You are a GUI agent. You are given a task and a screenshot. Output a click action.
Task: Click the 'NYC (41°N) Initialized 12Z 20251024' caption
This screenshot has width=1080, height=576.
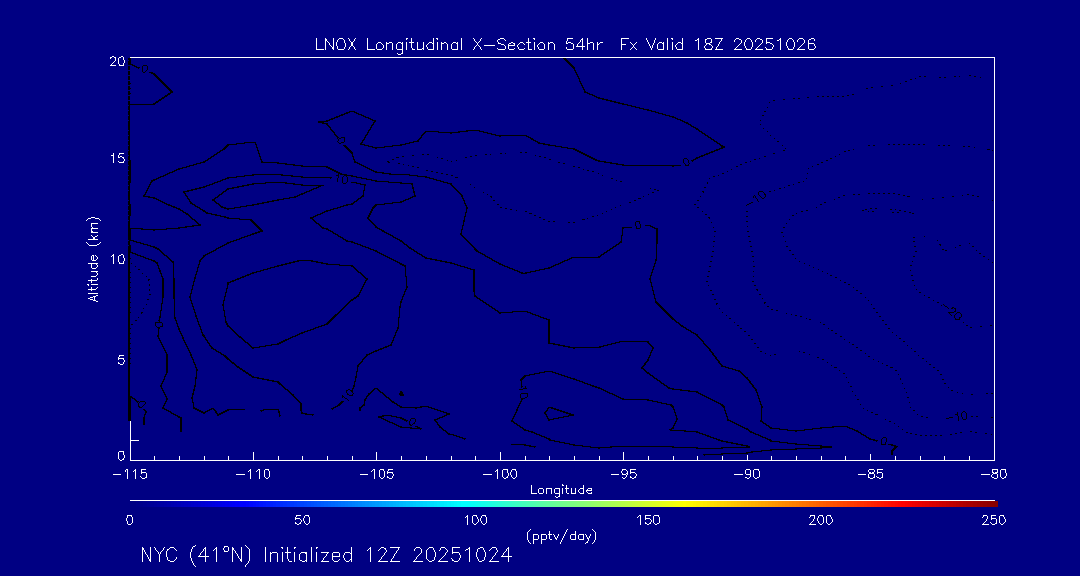pyautogui.click(x=326, y=555)
